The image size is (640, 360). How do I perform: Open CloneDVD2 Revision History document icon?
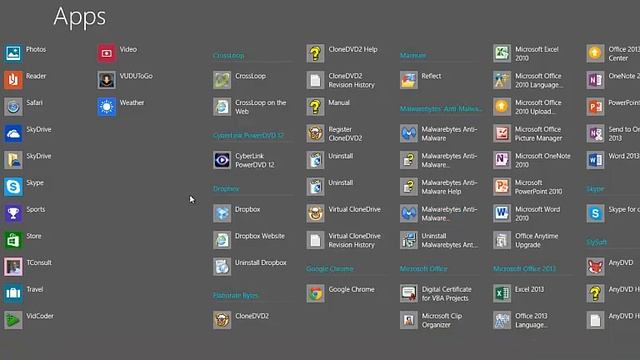pos(316,80)
